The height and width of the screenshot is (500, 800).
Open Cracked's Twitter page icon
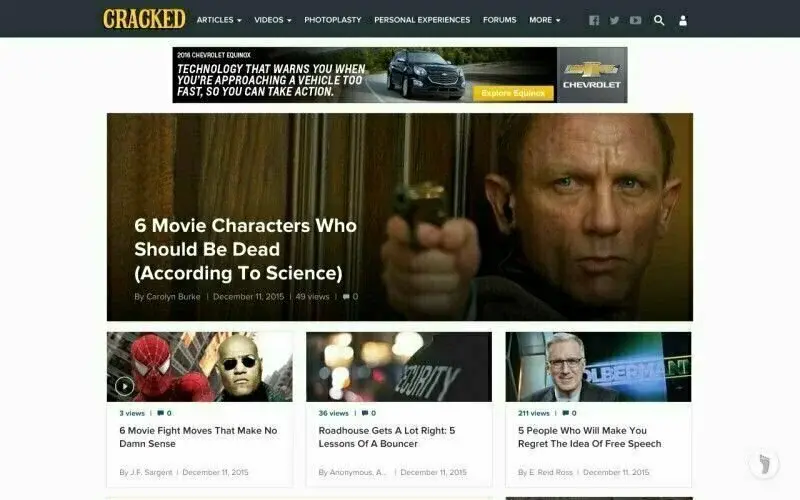tap(614, 20)
